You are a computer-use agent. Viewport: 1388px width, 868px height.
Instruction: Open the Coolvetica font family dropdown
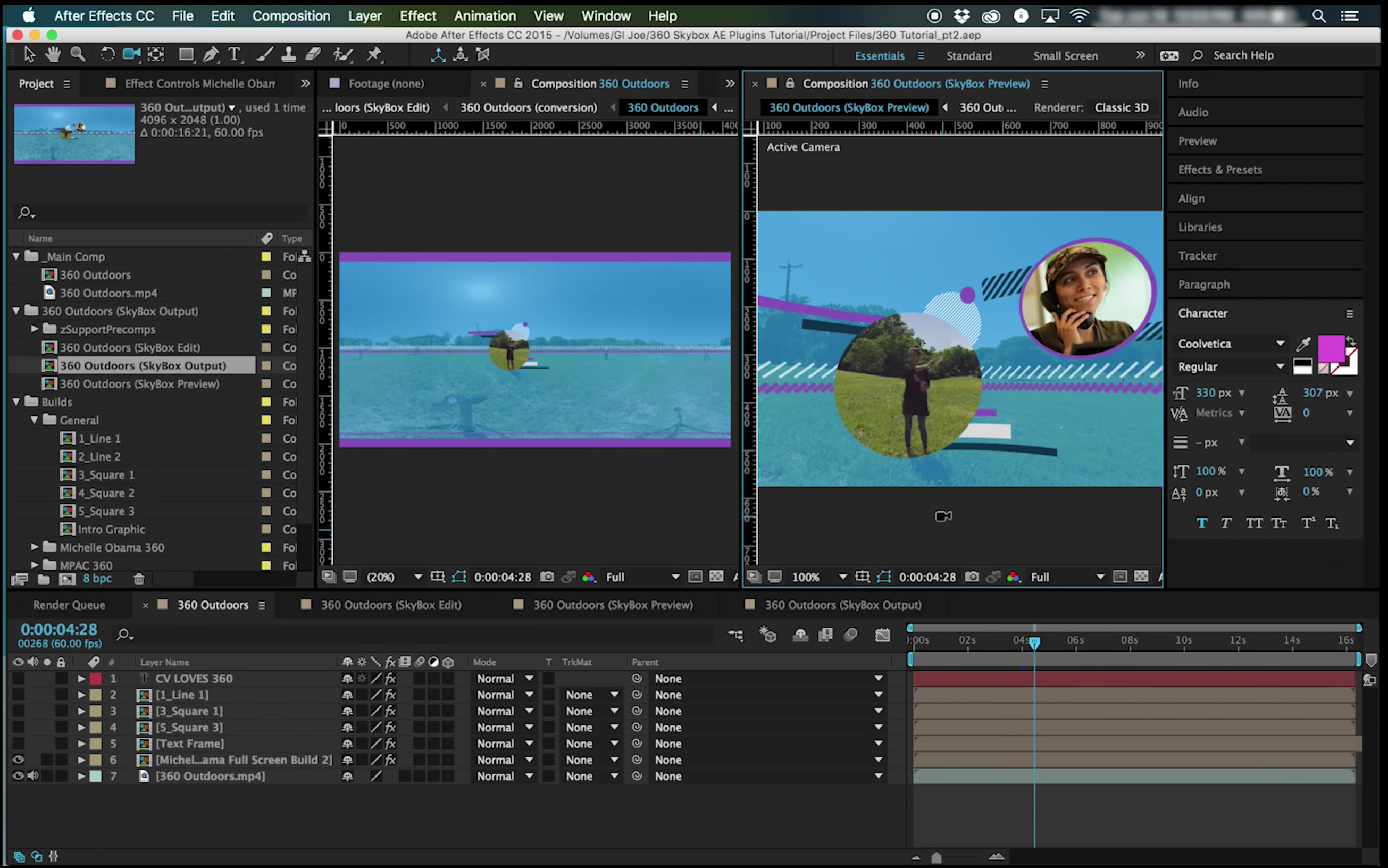[1280, 344]
